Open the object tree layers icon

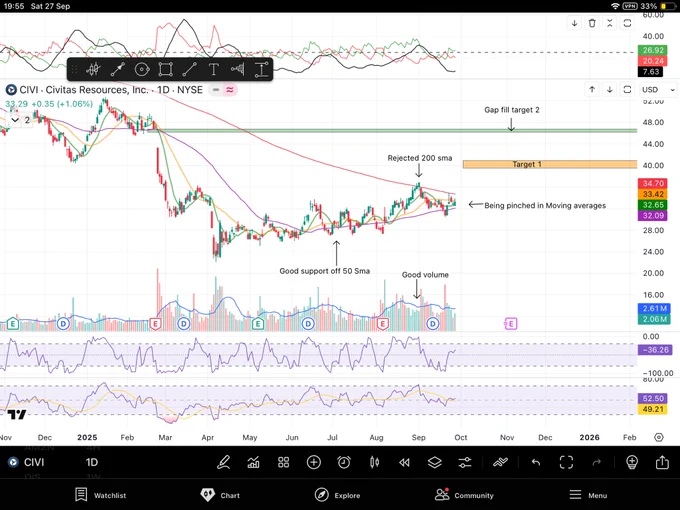coord(434,462)
